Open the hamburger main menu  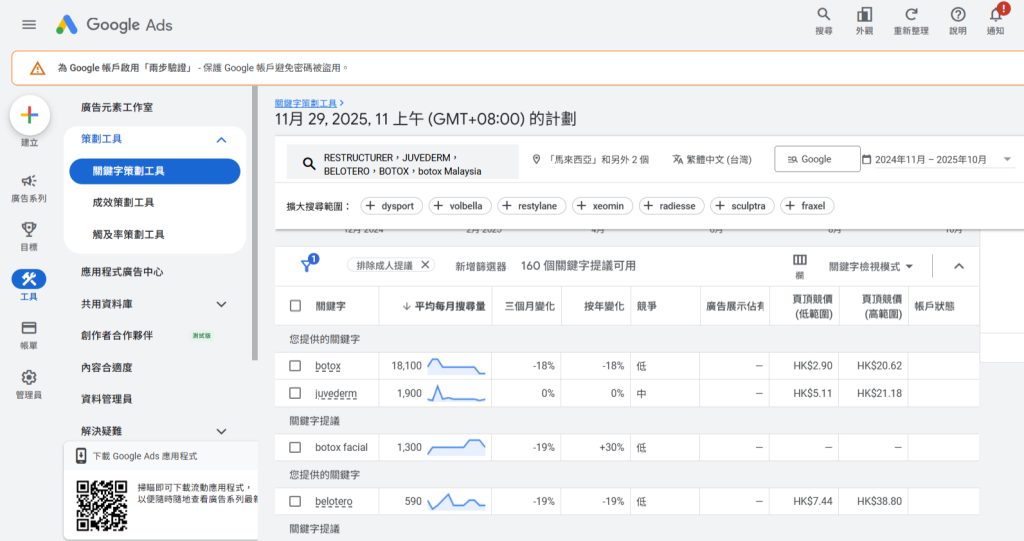pyautogui.click(x=29, y=25)
